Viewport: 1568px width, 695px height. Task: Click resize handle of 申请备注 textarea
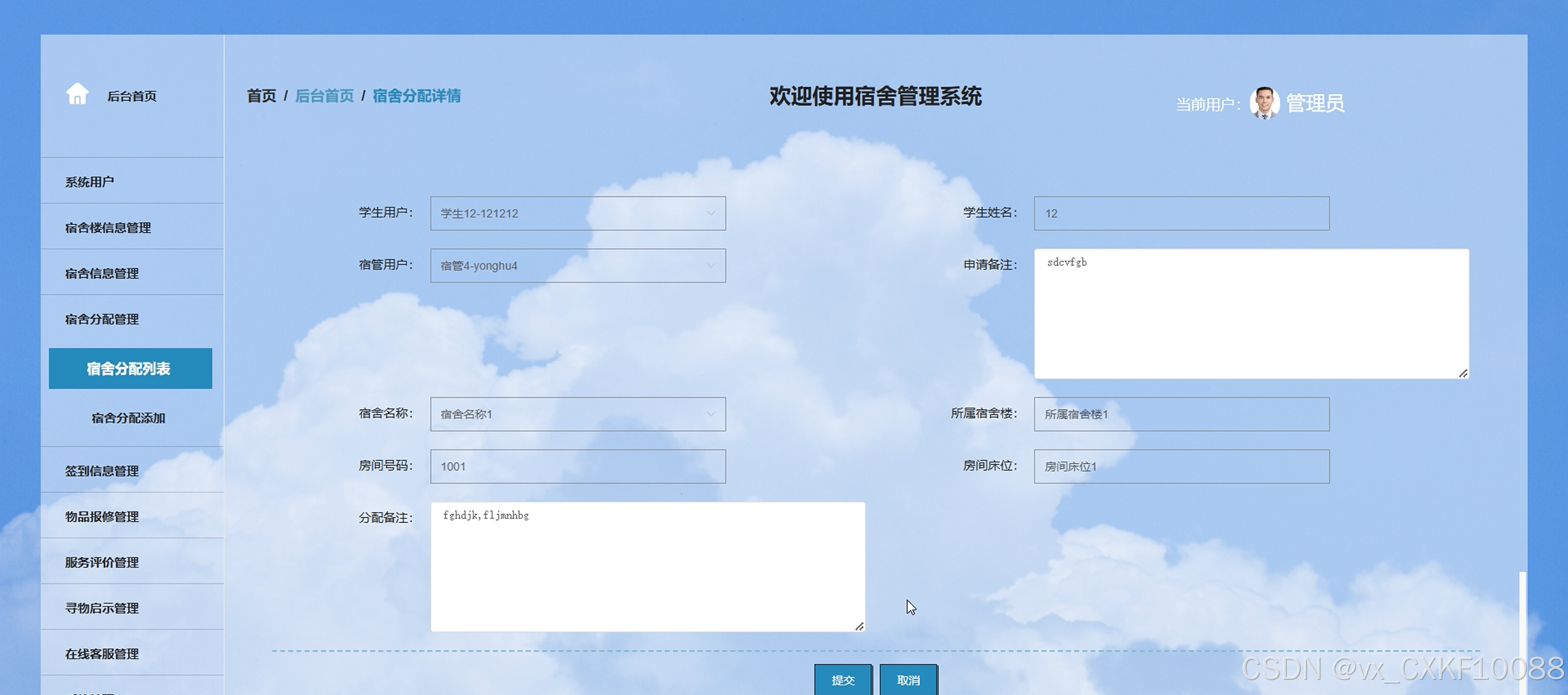point(1463,373)
